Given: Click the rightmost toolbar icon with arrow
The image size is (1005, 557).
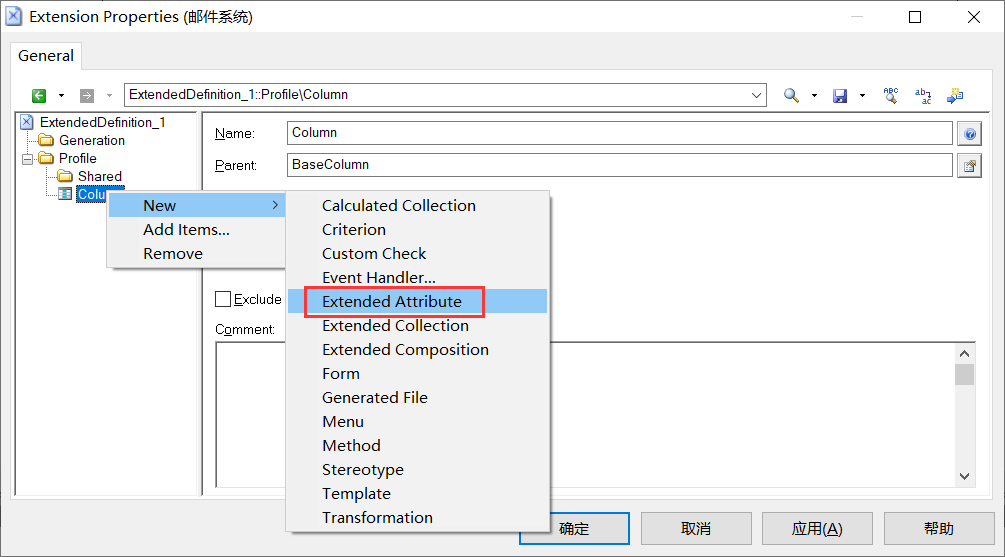Looking at the screenshot, I should [955, 96].
